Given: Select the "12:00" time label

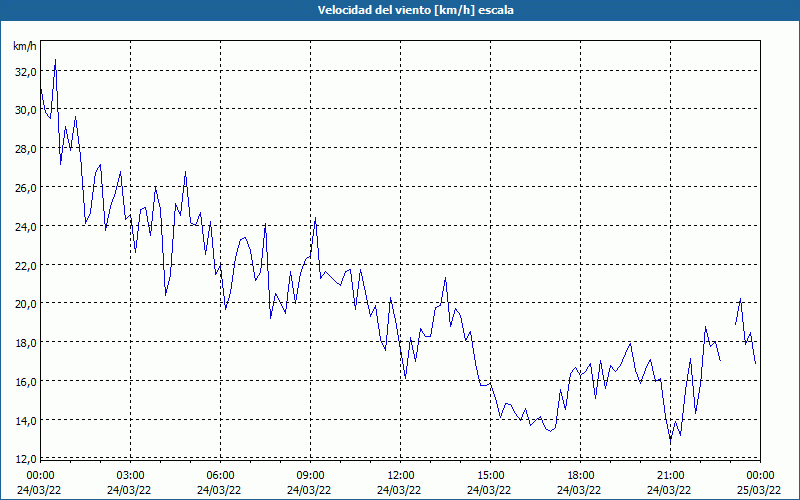Looking at the screenshot, I should (x=401, y=476).
